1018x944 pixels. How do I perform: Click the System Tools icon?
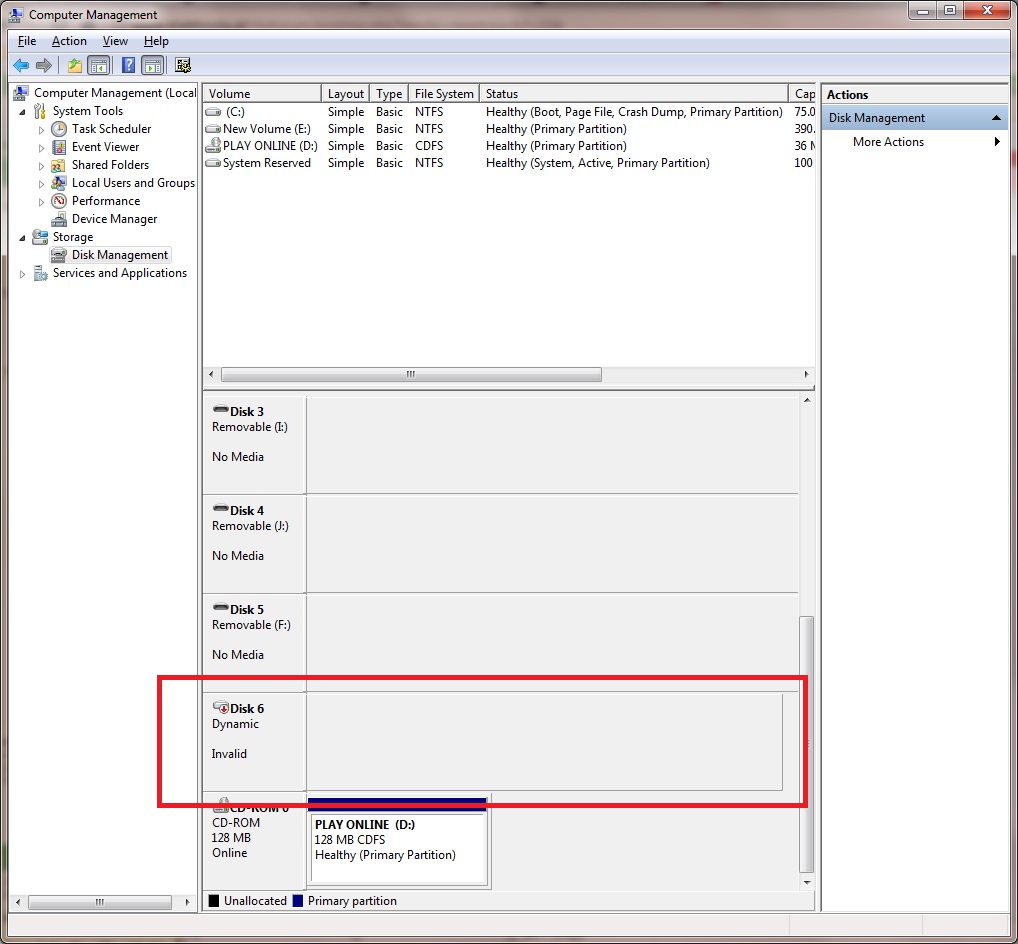tap(40, 111)
